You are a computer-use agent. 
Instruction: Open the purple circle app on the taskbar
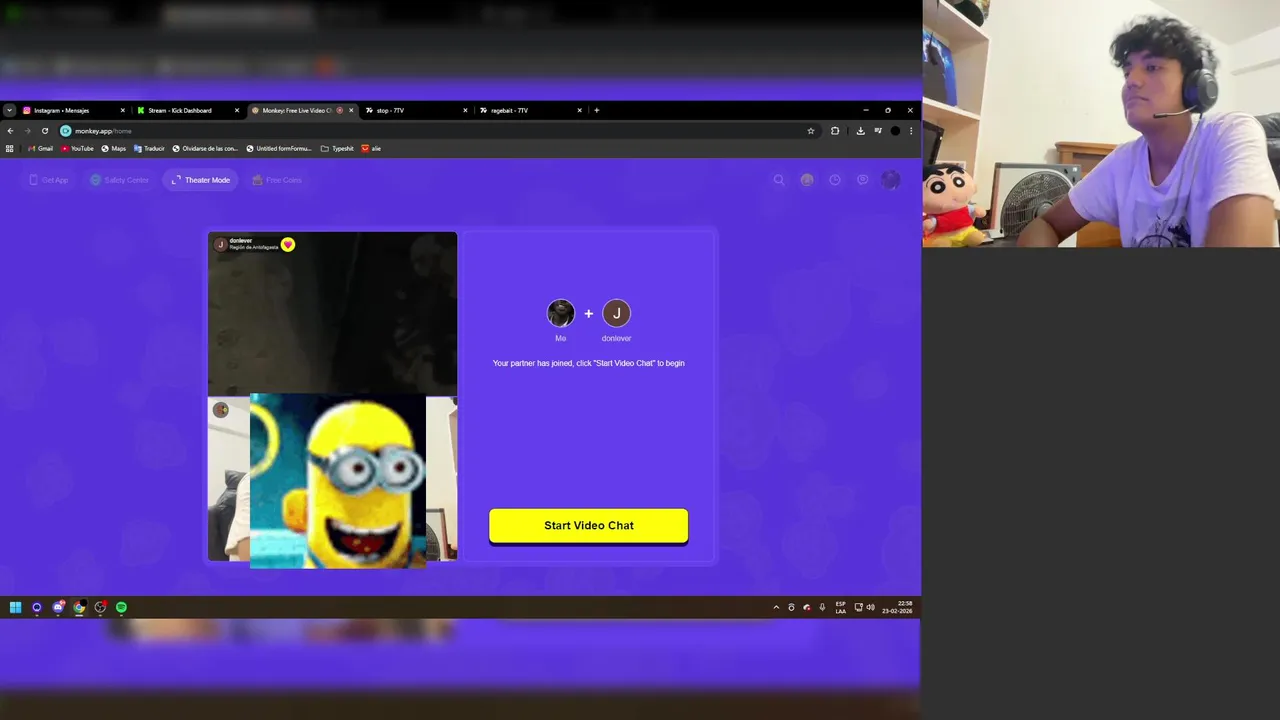[x=37, y=607]
